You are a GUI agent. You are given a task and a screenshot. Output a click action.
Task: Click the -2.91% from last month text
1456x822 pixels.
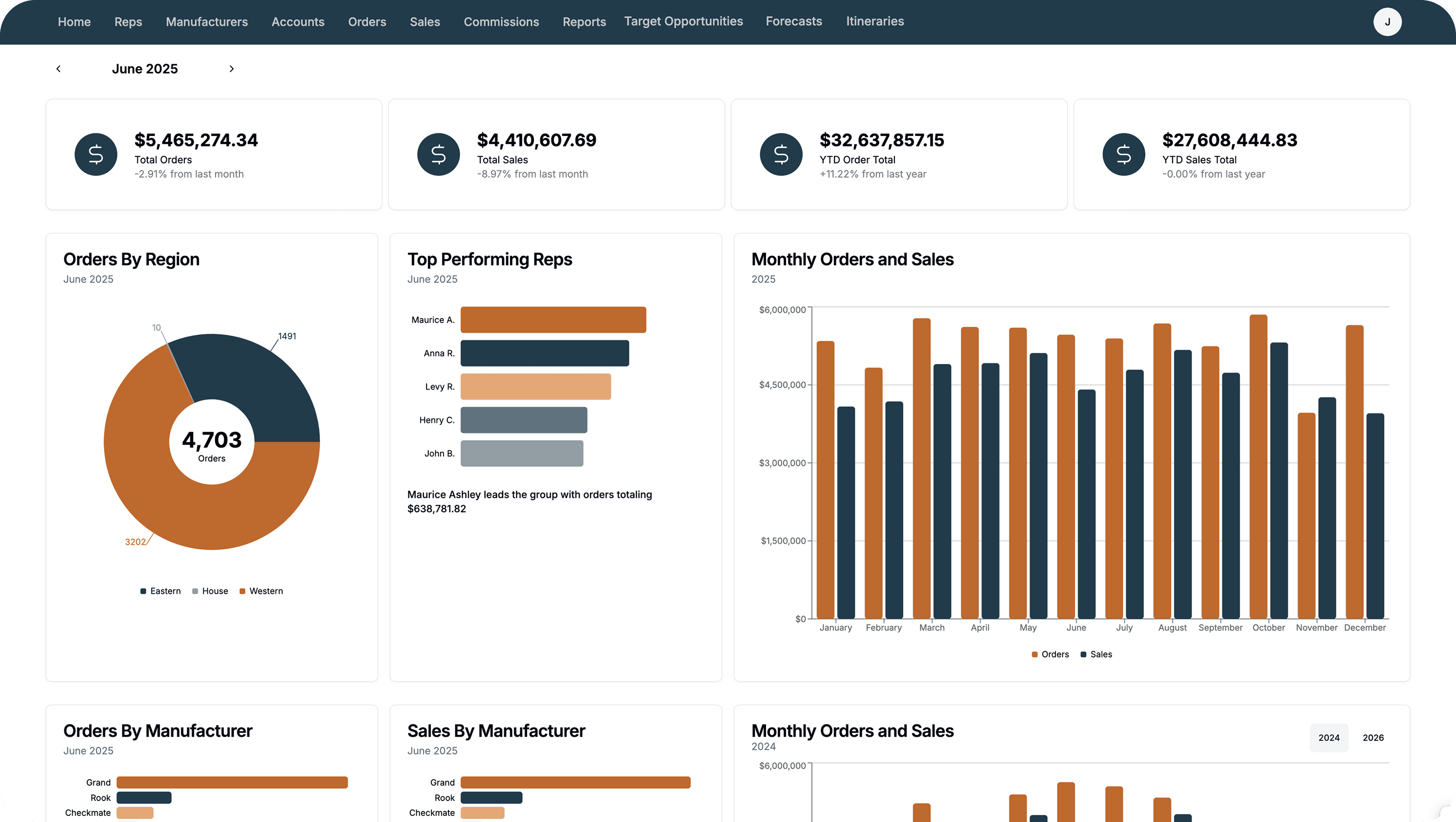189,174
